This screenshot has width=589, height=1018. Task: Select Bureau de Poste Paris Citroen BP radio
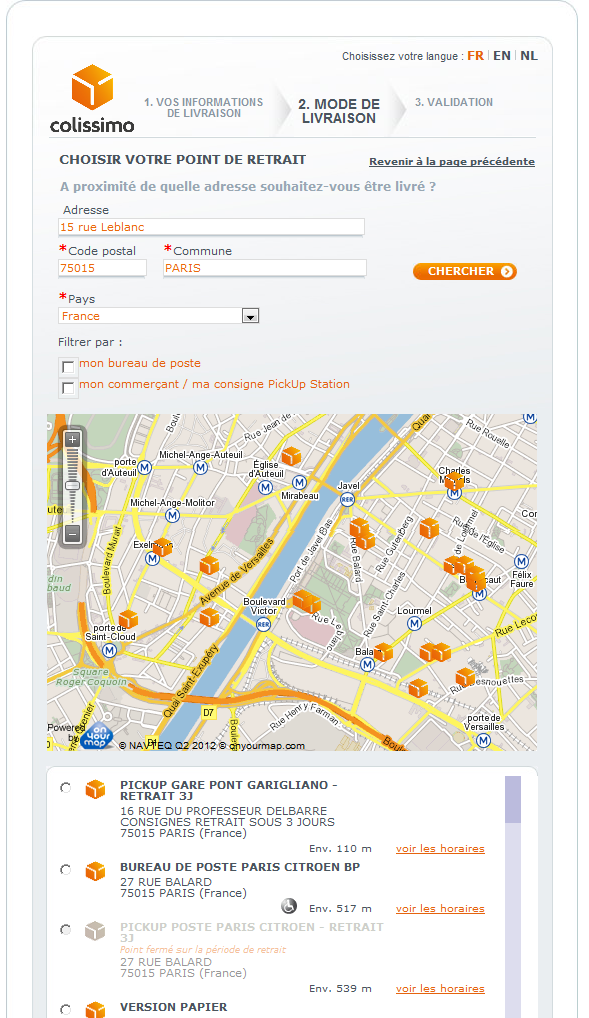[x=66, y=869]
